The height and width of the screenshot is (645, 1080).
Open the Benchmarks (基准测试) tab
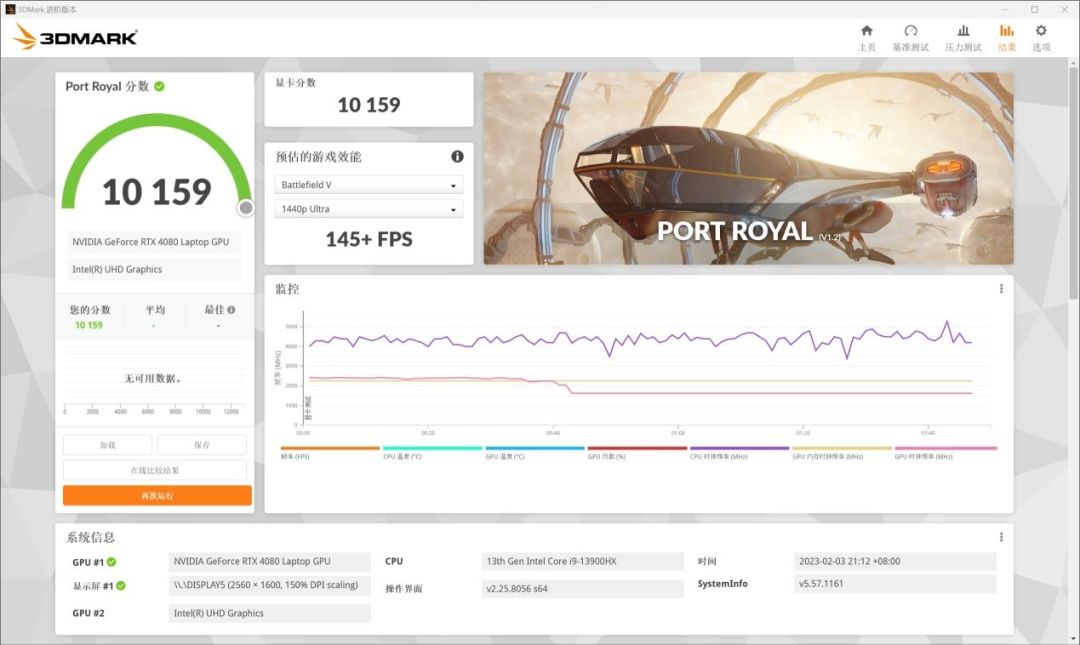[x=911, y=38]
